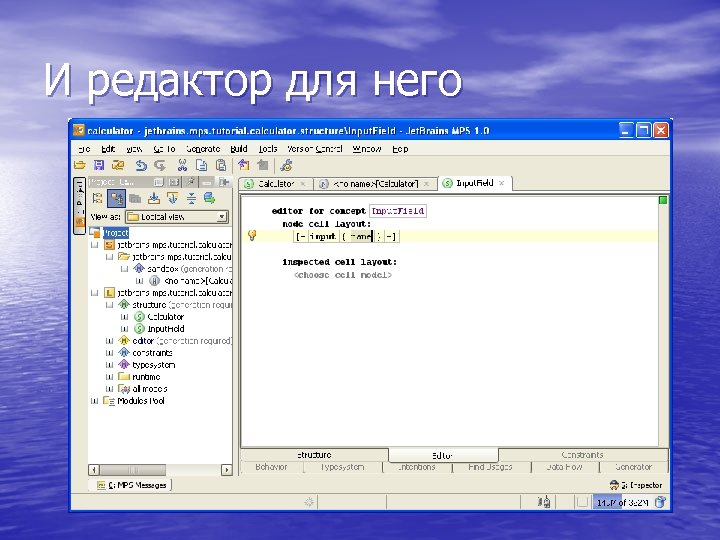Viewport: 720px width, 540px height.
Task: Click the gray folder icon in the Project toolbar
Action: click(x=135, y=198)
